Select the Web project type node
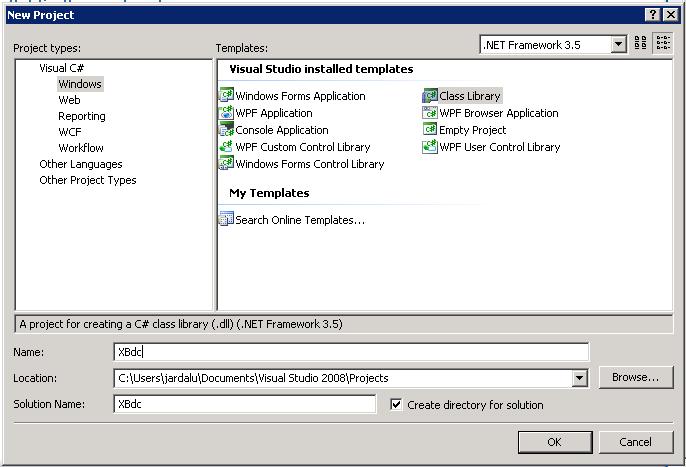686x467 pixels. point(69,100)
